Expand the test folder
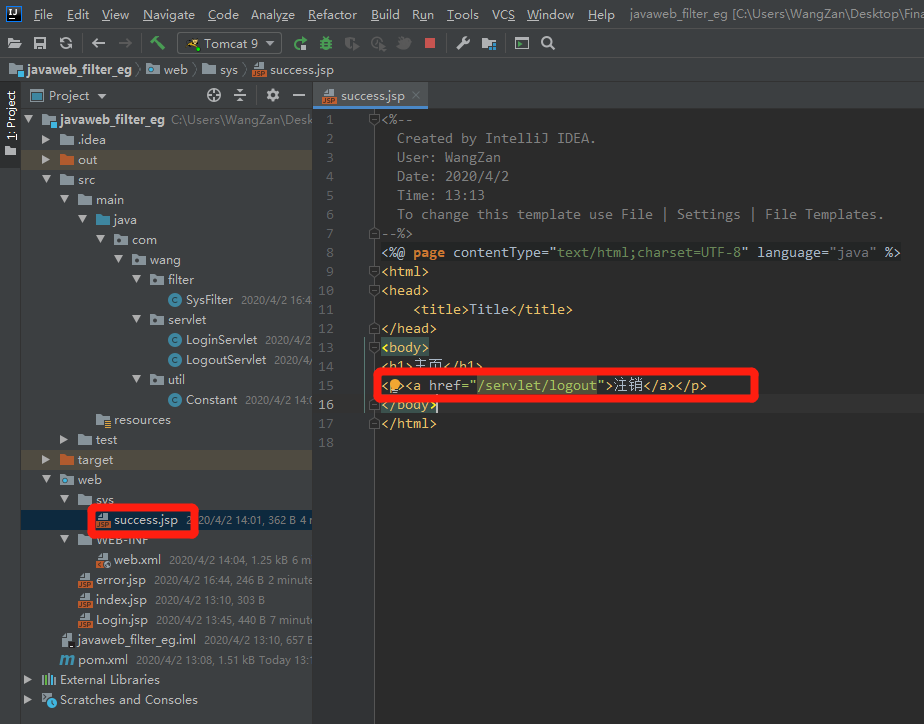 64,439
